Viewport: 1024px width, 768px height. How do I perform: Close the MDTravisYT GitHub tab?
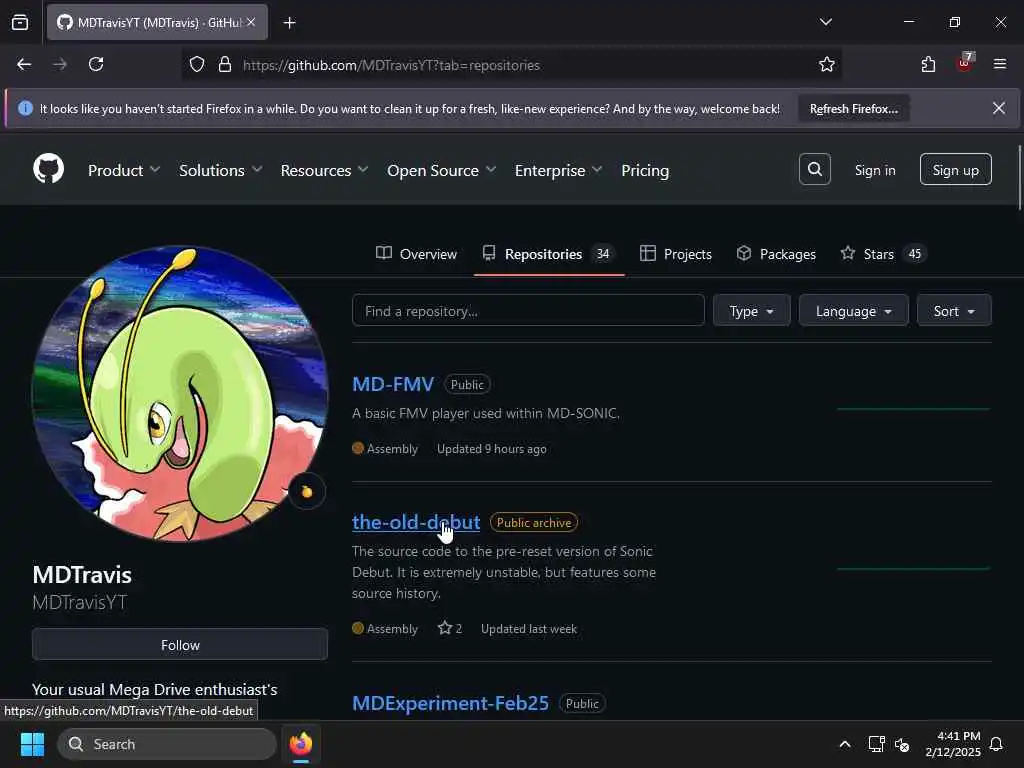pyautogui.click(x=251, y=22)
